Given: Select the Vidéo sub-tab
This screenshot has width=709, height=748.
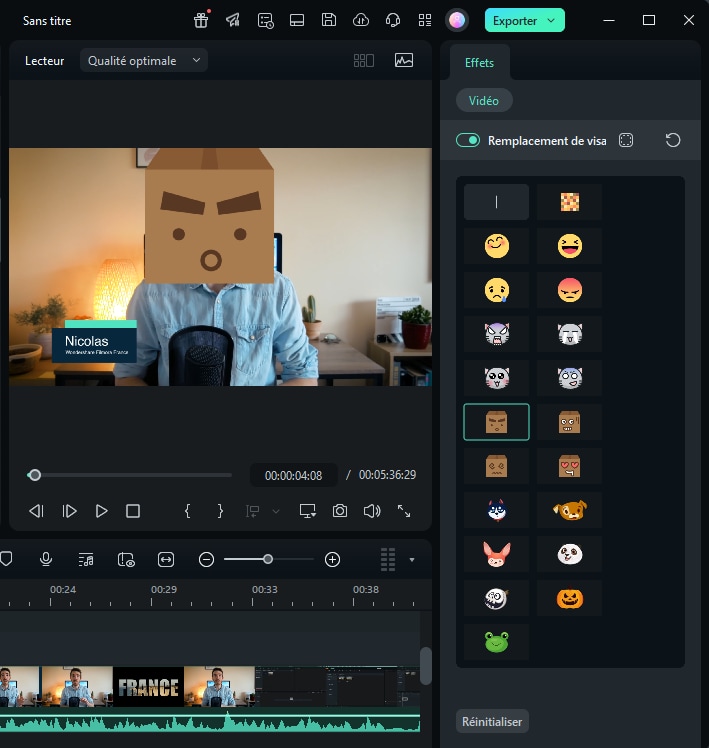Looking at the screenshot, I should click(x=484, y=101).
